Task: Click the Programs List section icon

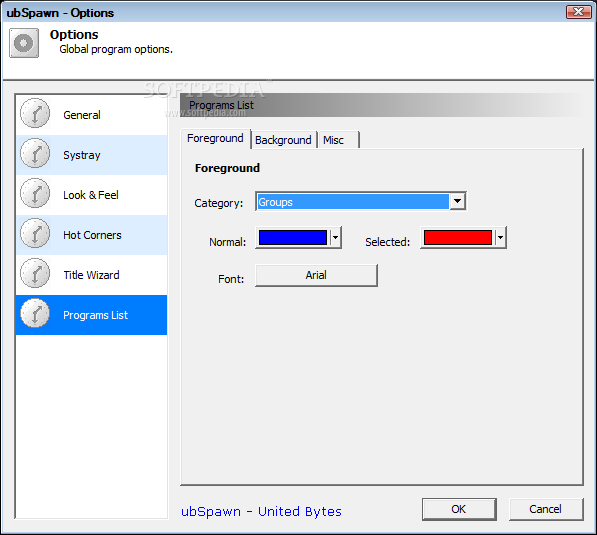Action: click(35, 313)
